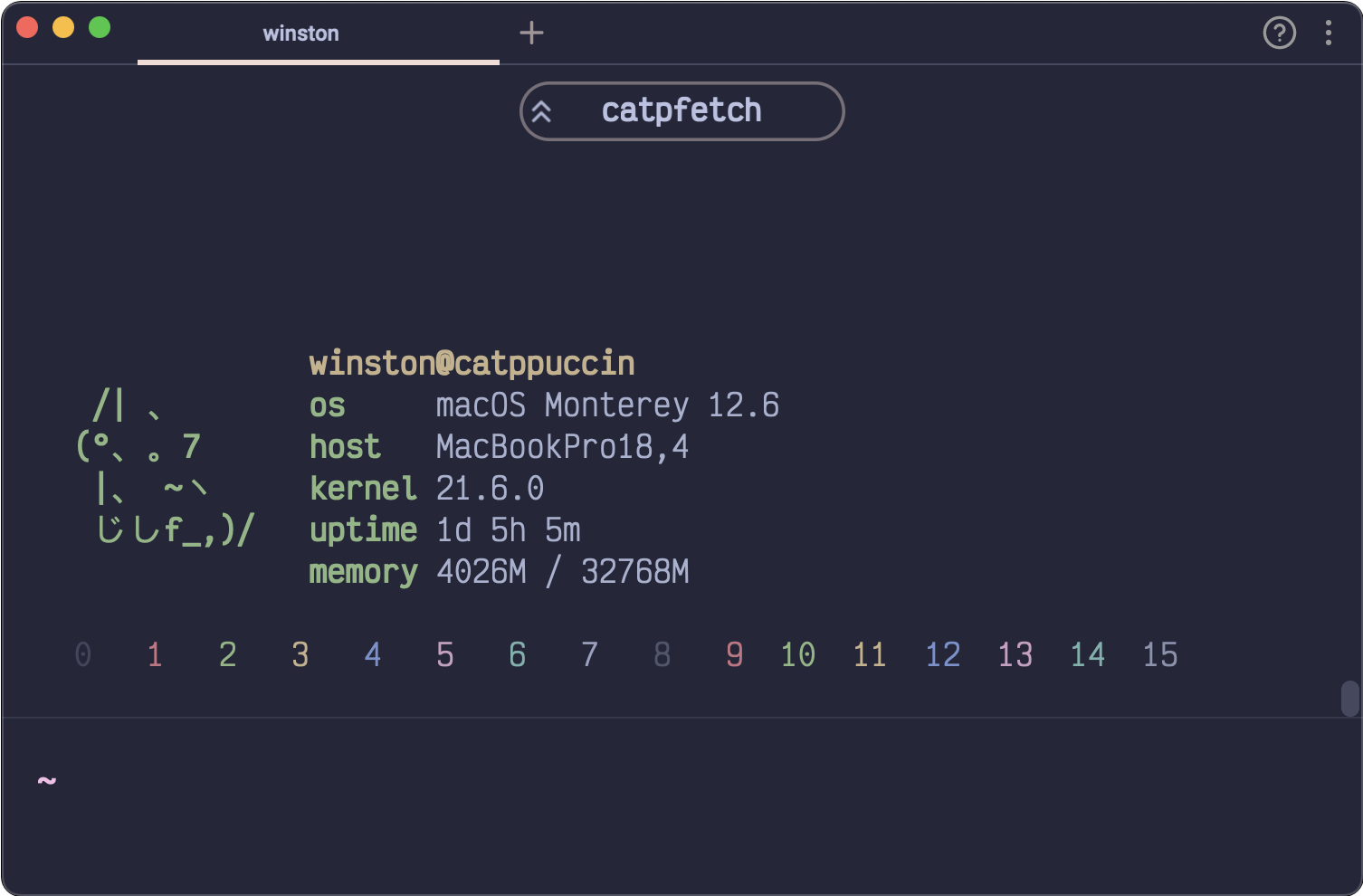
Task: Click the terminal scrollbar thumb
Action: coord(1349,699)
